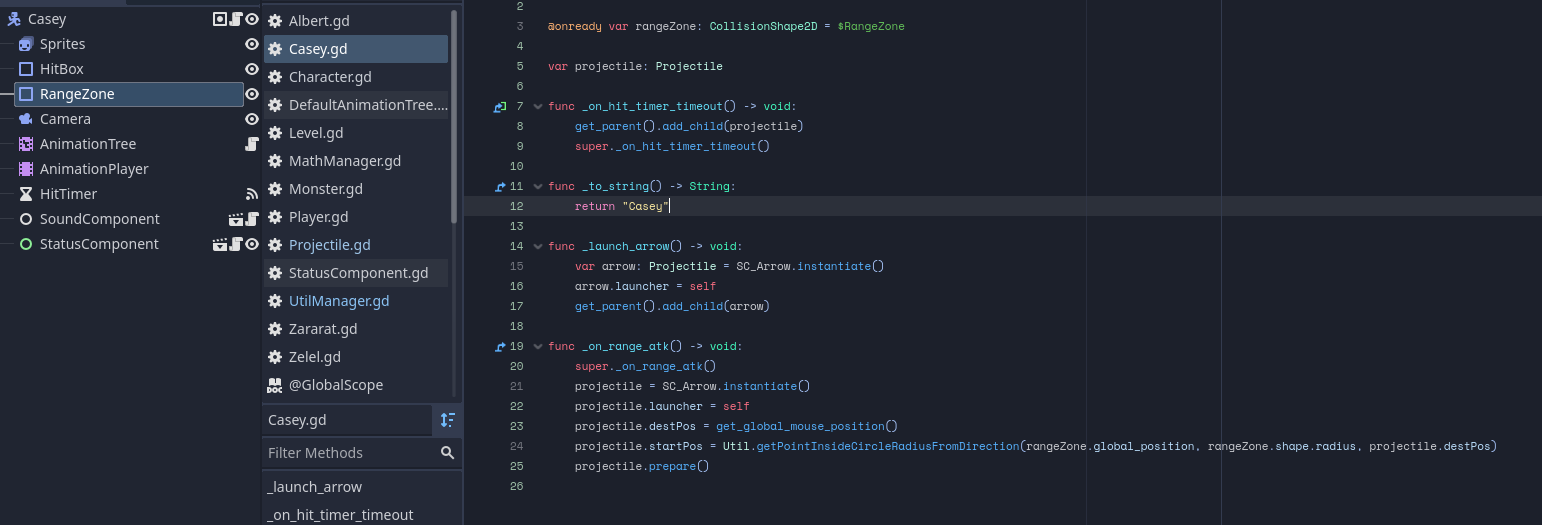The width and height of the screenshot is (1542, 525).
Task: Open Level.gd script
Action: (356, 133)
